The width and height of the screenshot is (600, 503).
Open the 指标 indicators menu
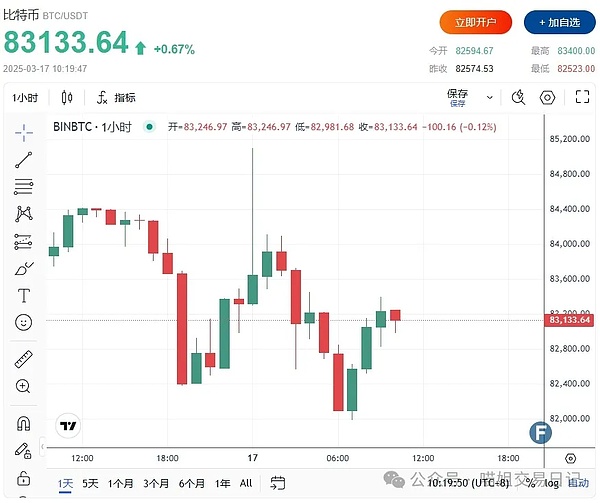point(116,98)
